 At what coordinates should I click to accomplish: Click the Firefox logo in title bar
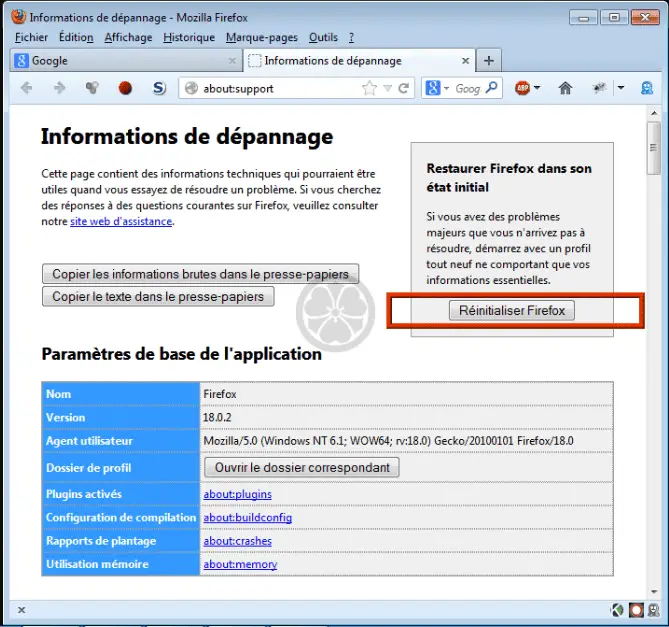coord(18,17)
